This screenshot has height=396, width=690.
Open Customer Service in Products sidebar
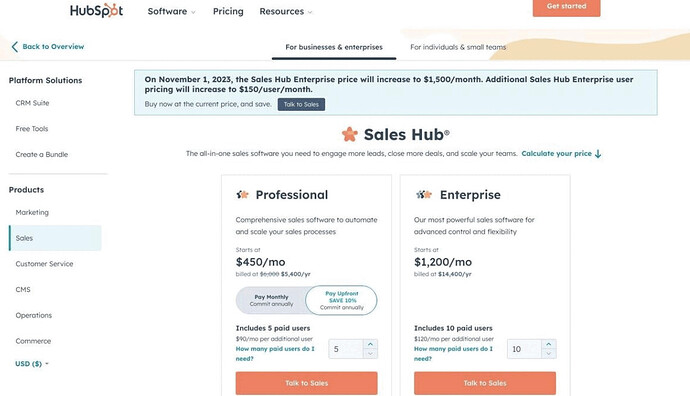pos(44,264)
